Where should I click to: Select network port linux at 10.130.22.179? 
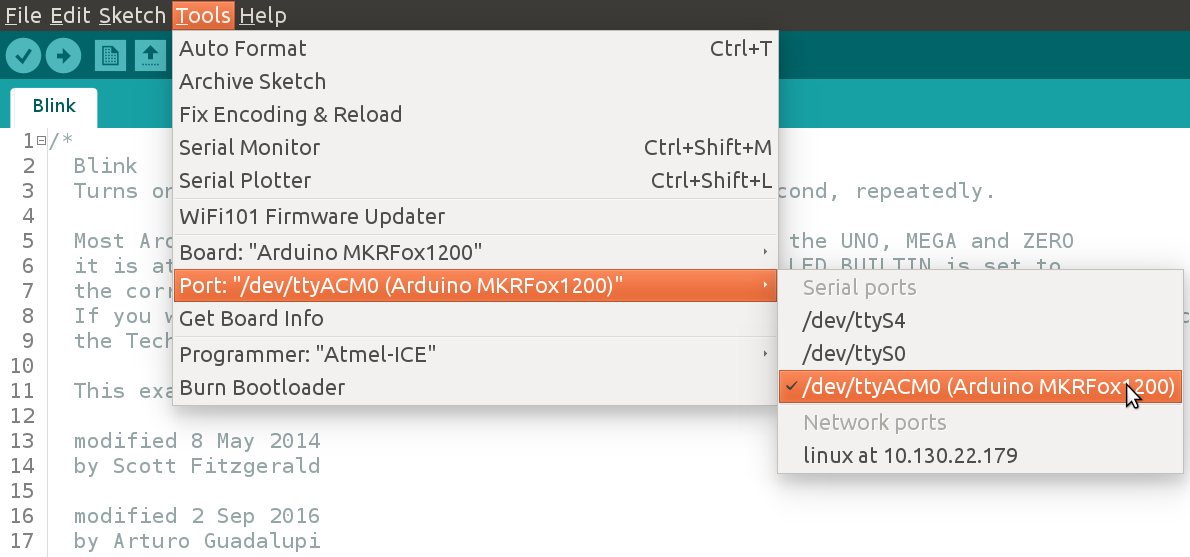click(981, 455)
